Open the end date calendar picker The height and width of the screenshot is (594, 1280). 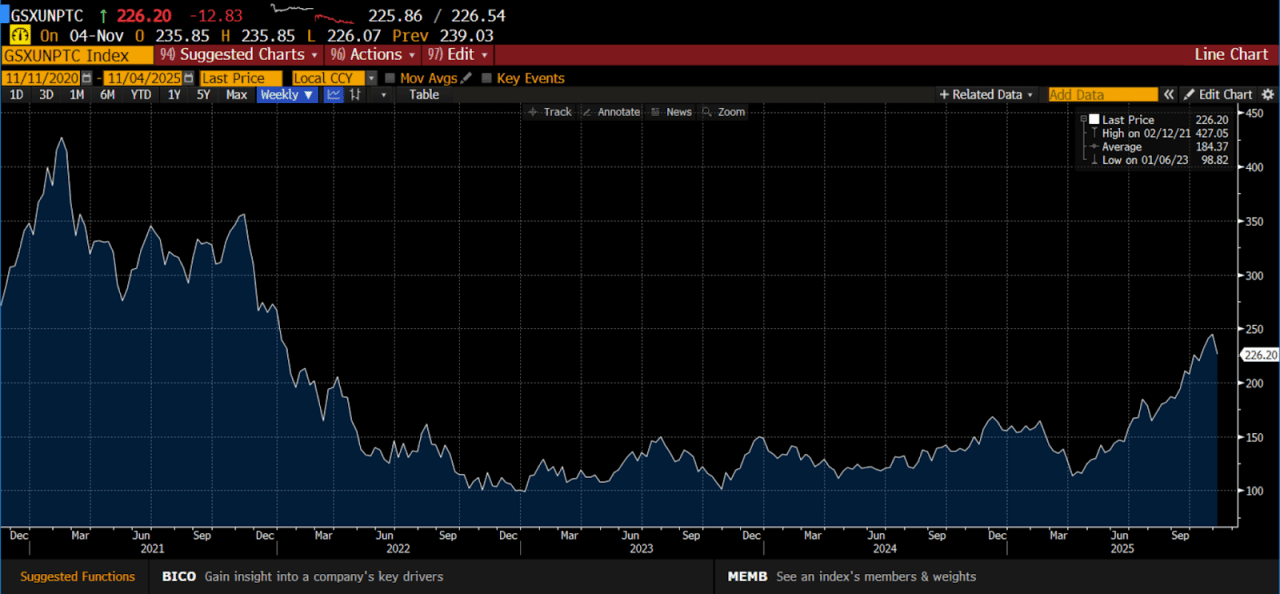point(188,78)
